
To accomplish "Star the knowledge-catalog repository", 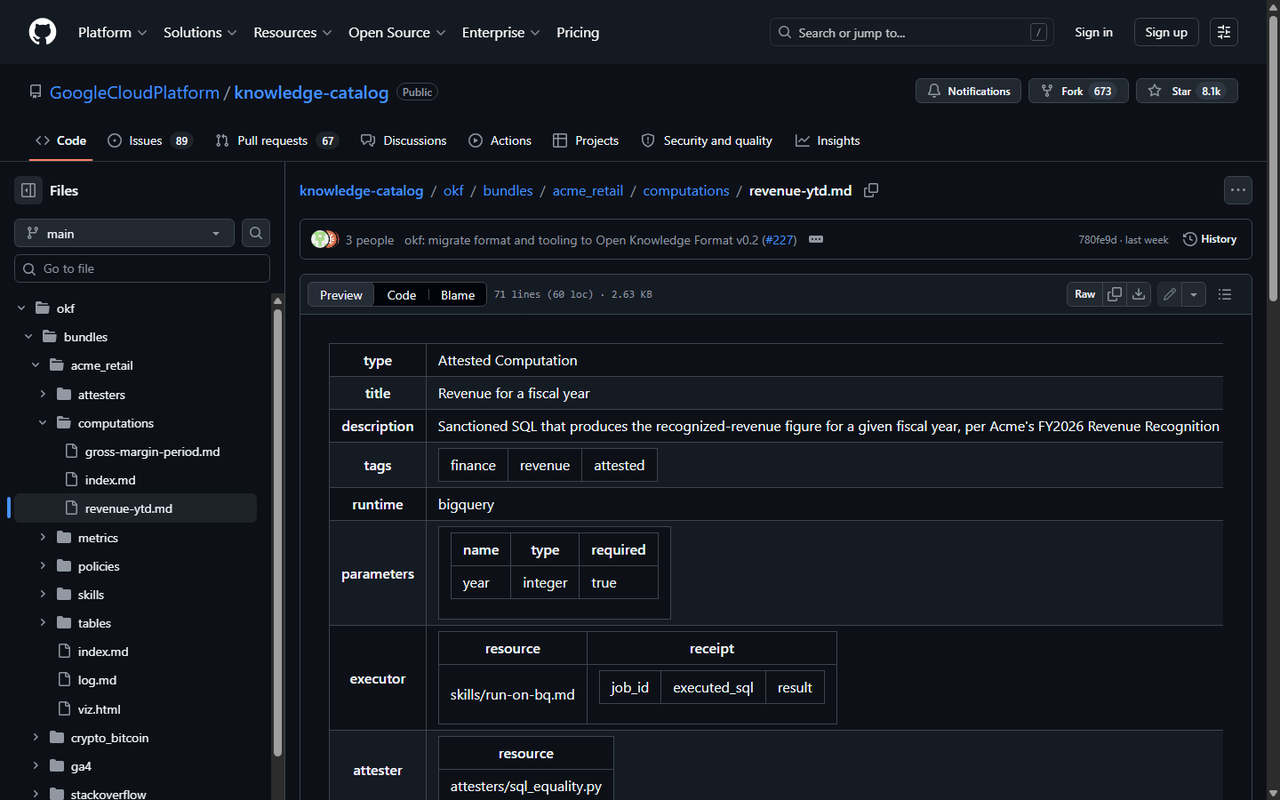I will coord(1186,91).
